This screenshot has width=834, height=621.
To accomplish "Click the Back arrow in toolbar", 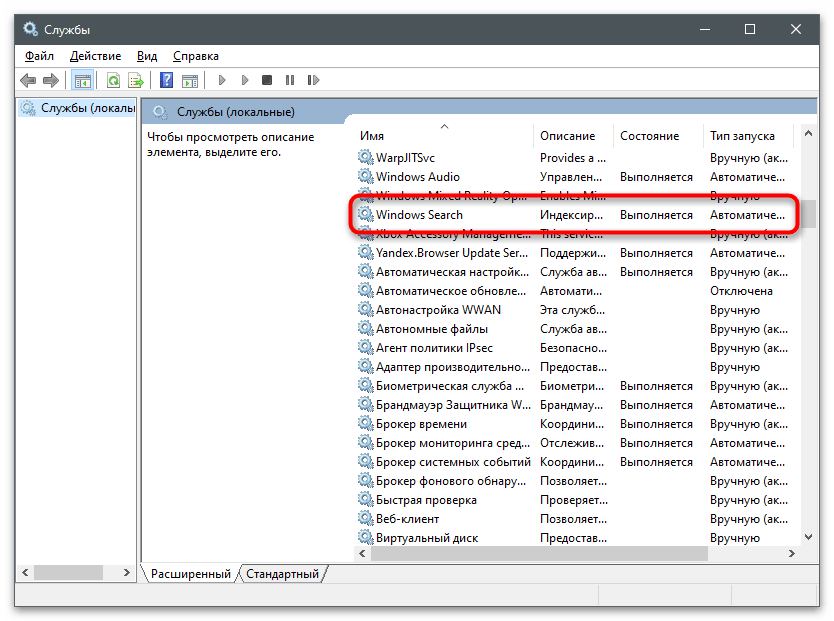I will coord(27,80).
